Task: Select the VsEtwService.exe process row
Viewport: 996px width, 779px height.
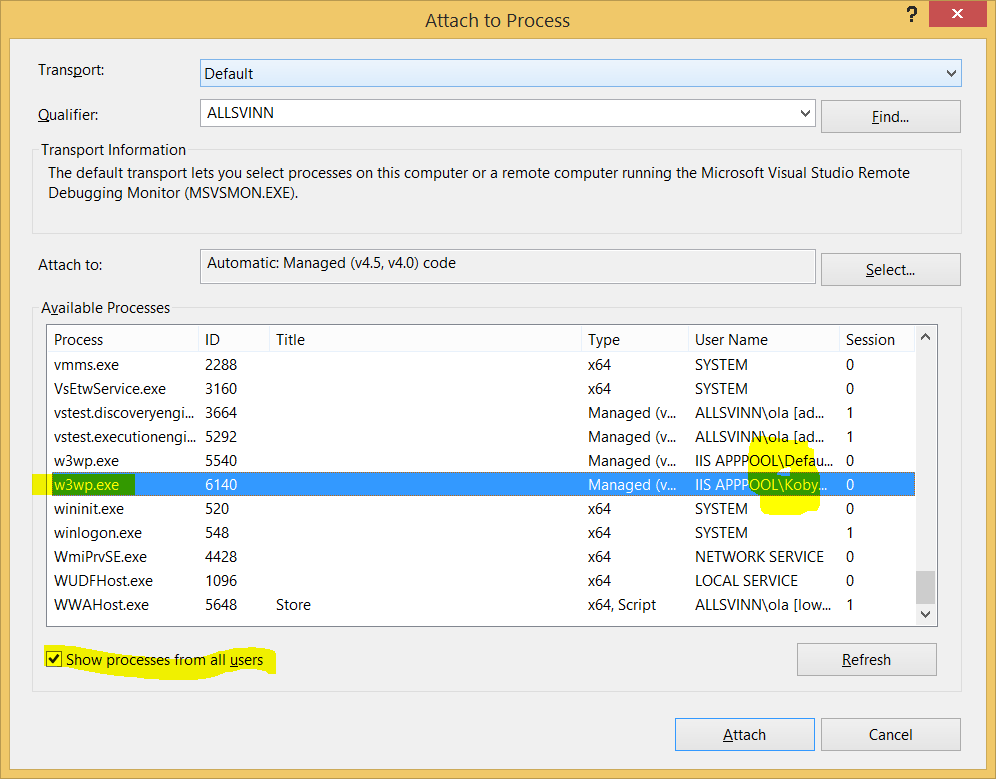Action: pos(481,389)
